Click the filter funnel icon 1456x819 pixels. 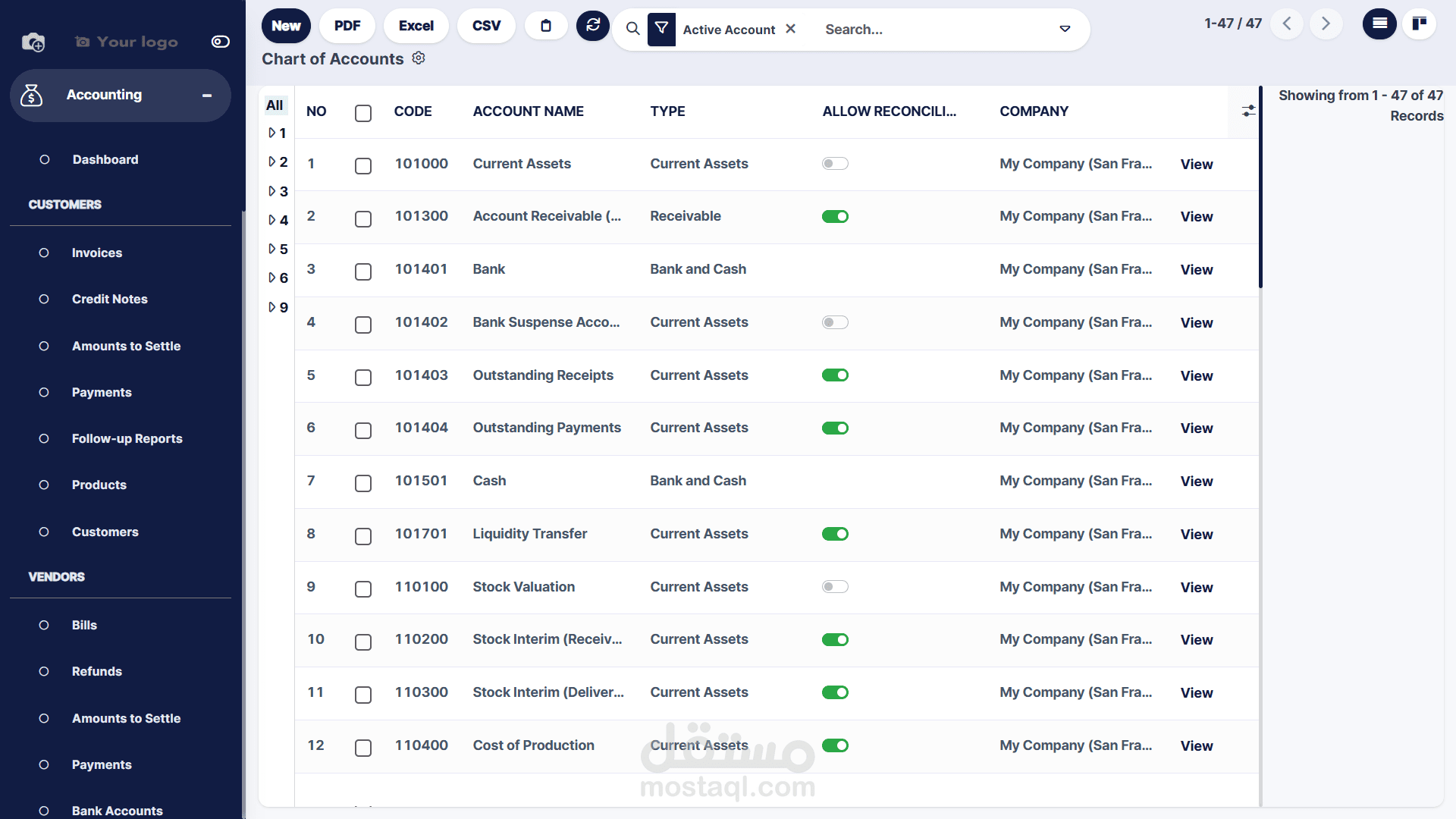click(x=661, y=29)
